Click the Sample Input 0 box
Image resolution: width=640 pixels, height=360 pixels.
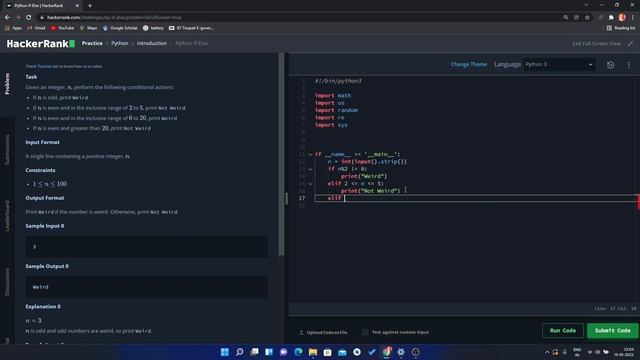pyautogui.click(x=146, y=247)
